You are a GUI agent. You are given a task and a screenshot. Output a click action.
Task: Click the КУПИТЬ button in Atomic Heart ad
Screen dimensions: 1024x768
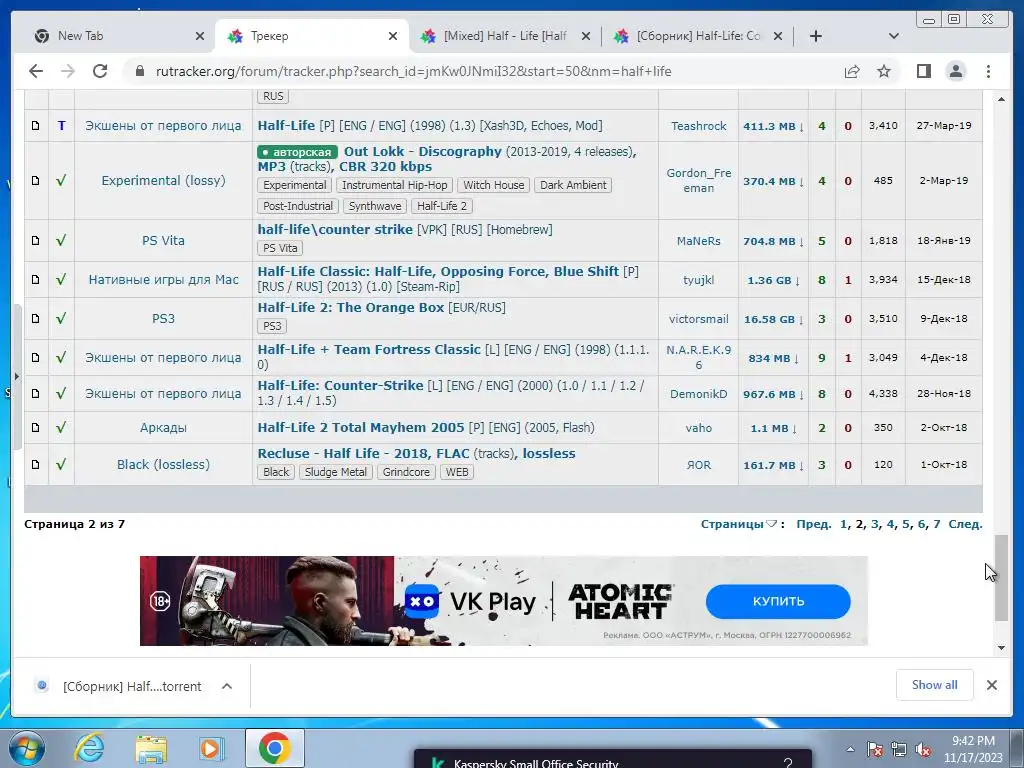point(778,601)
